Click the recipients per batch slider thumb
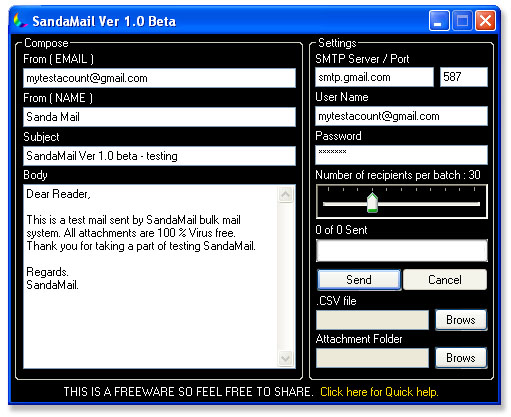511x417 pixels. [x=372, y=202]
